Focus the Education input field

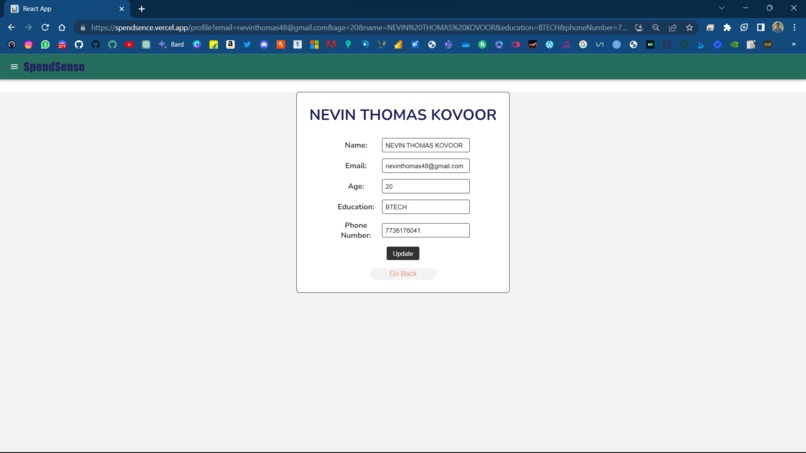[425, 207]
